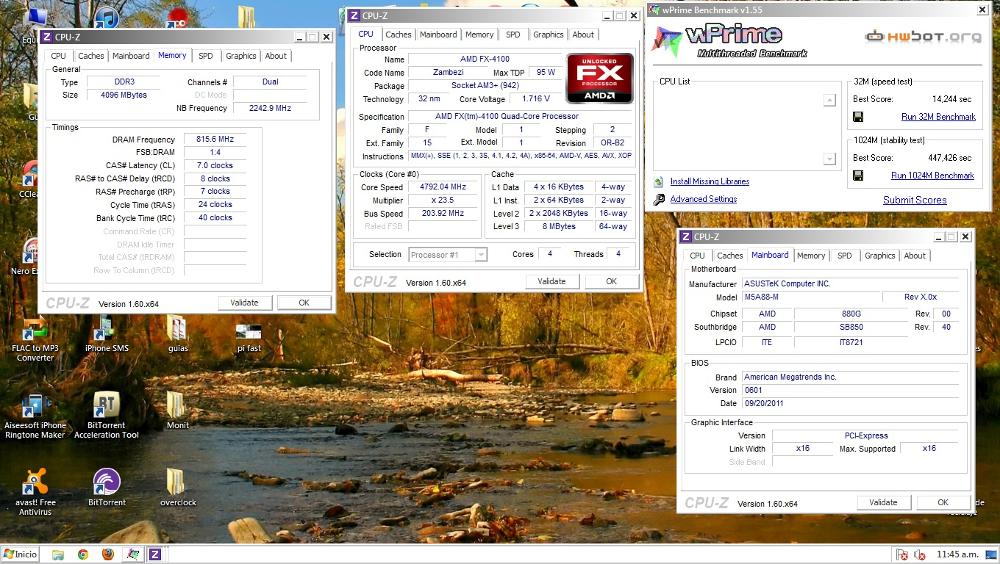Run the 1024M Benchmark link
This screenshot has height=564, width=1000.
pos(932,175)
